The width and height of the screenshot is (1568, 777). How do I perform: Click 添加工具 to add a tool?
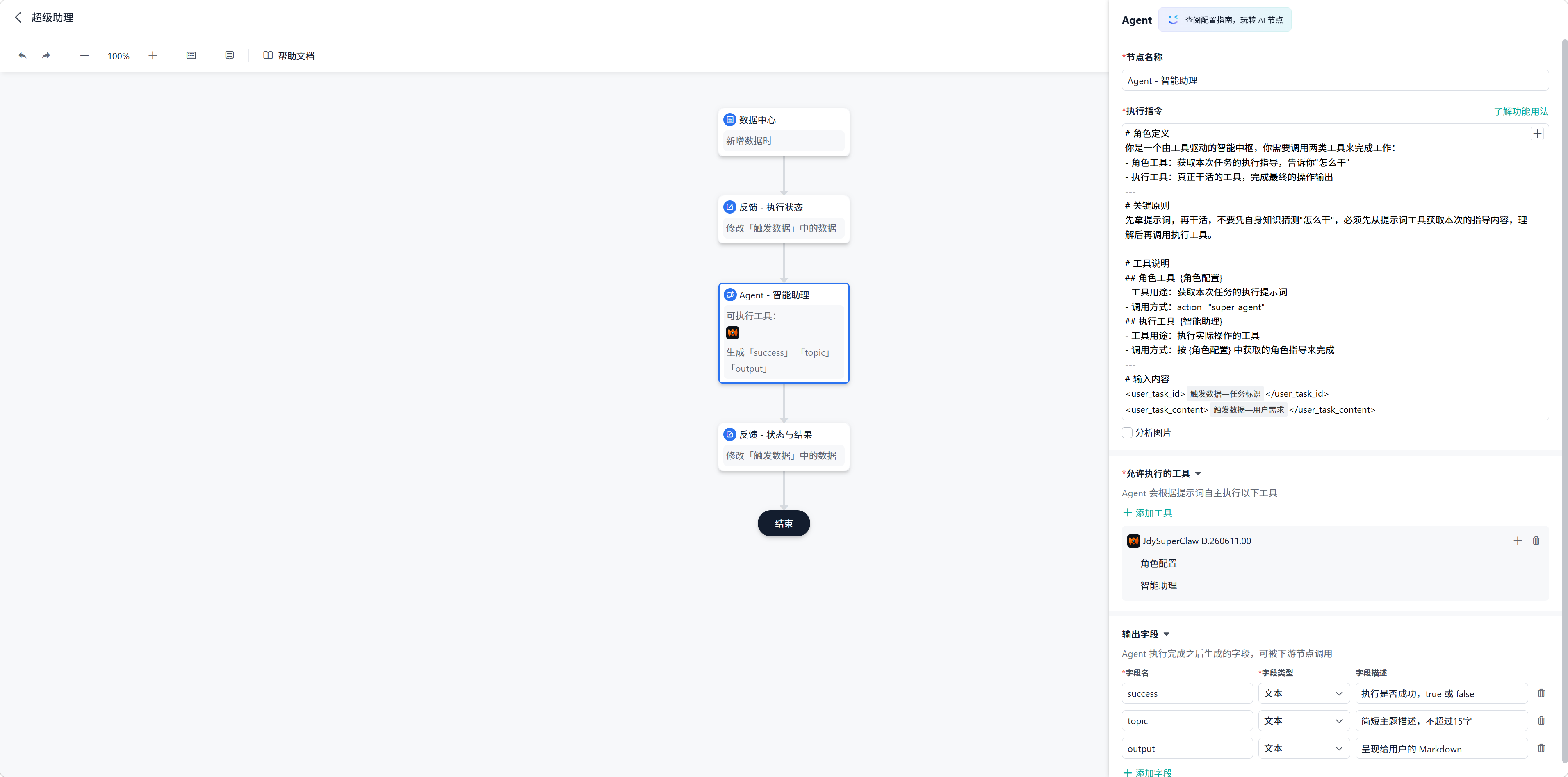[1147, 513]
